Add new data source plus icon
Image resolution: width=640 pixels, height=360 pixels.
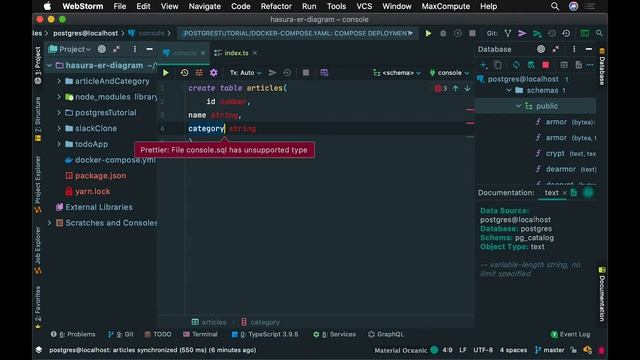pyautogui.click(x=484, y=65)
